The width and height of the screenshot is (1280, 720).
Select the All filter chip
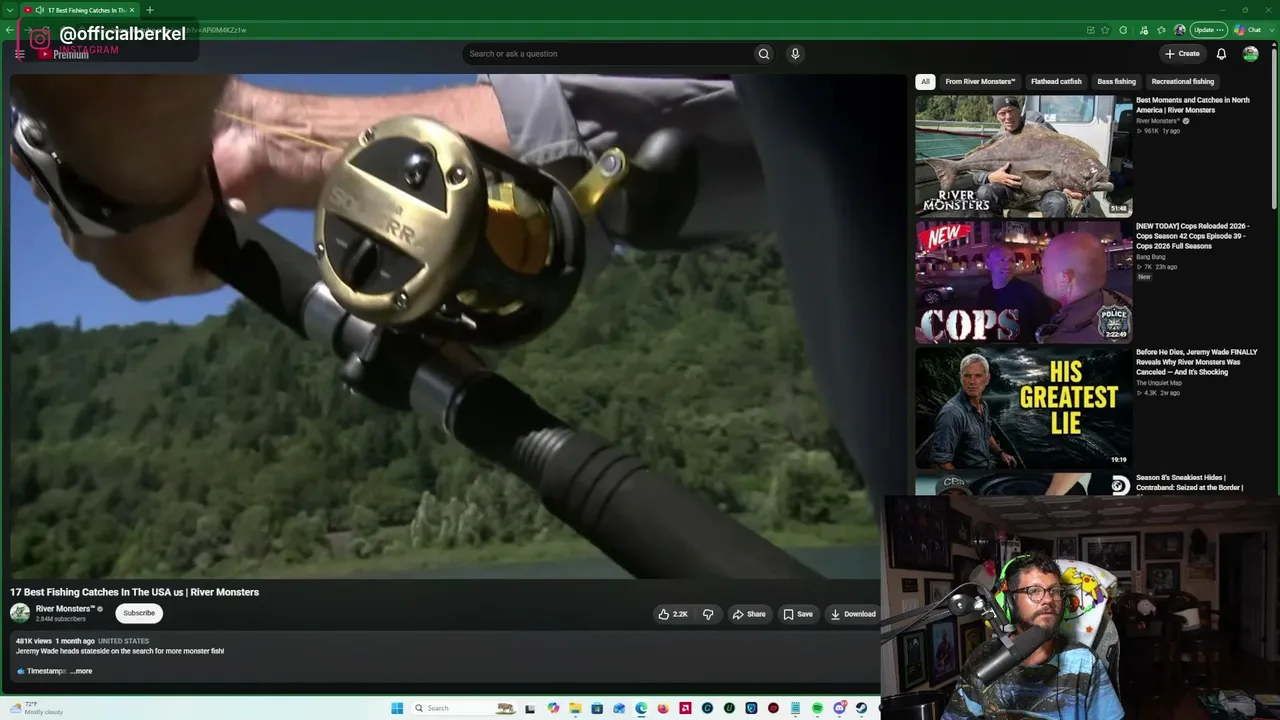[925, 82]
